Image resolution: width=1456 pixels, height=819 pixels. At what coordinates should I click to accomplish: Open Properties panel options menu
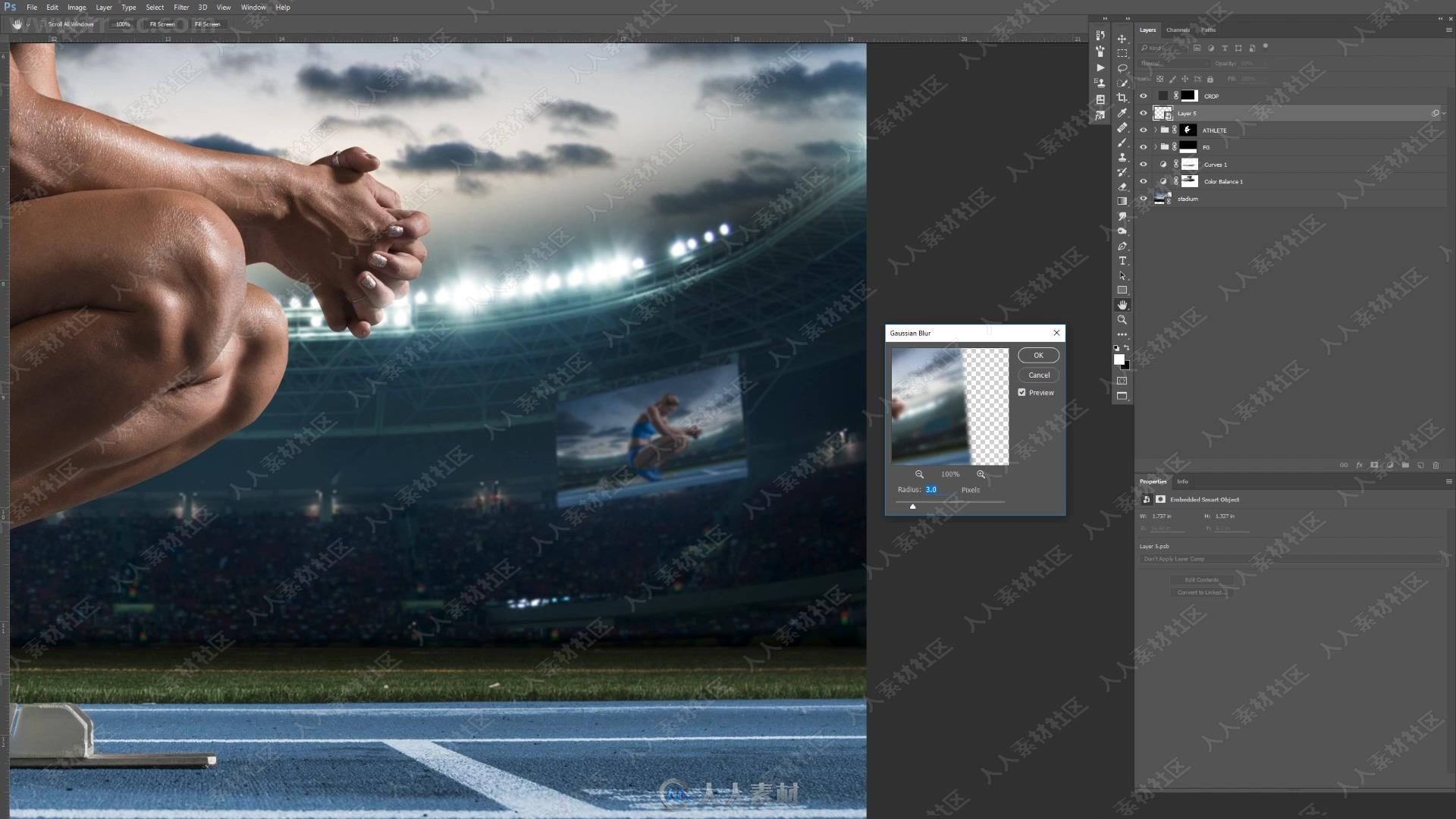1448,482
